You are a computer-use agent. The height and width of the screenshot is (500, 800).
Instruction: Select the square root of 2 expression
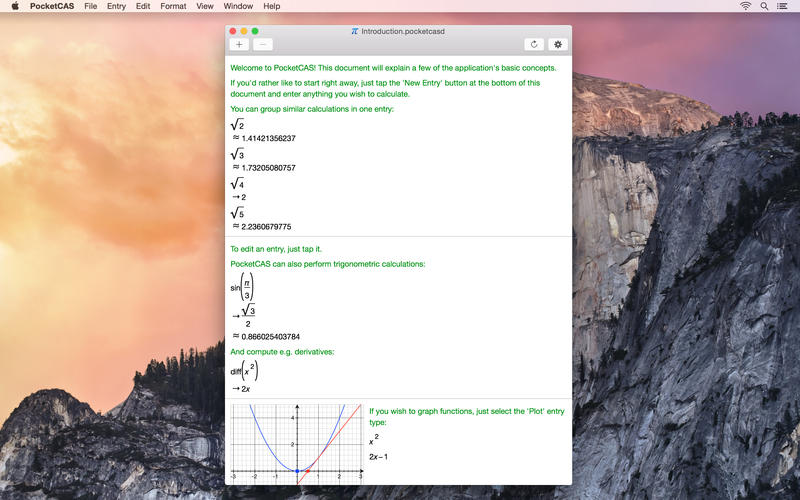coord(237,124)
